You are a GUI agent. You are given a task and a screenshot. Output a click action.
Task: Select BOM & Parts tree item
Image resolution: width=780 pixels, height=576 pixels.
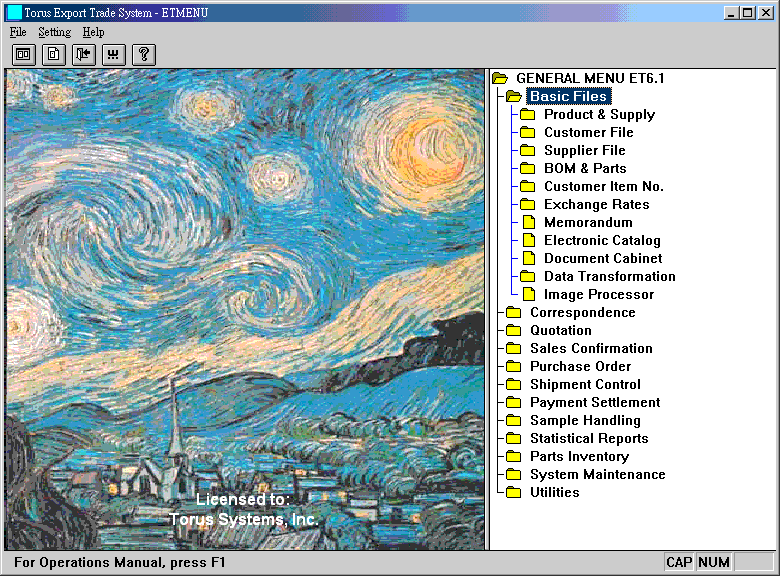click(x=585, y=168)
